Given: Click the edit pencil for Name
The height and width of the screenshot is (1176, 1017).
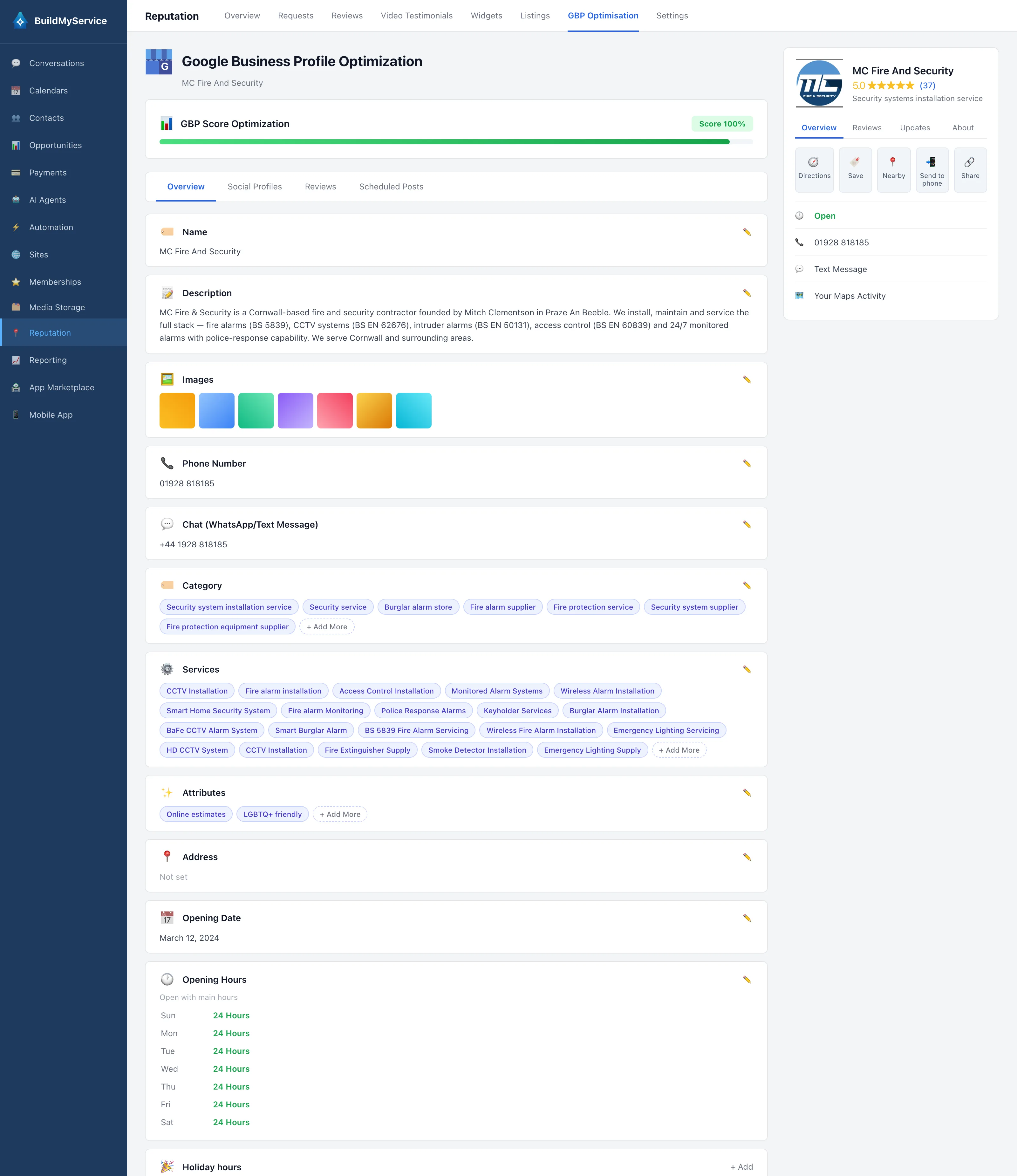Looking at the screenshot, I should [x=747, y=232].
